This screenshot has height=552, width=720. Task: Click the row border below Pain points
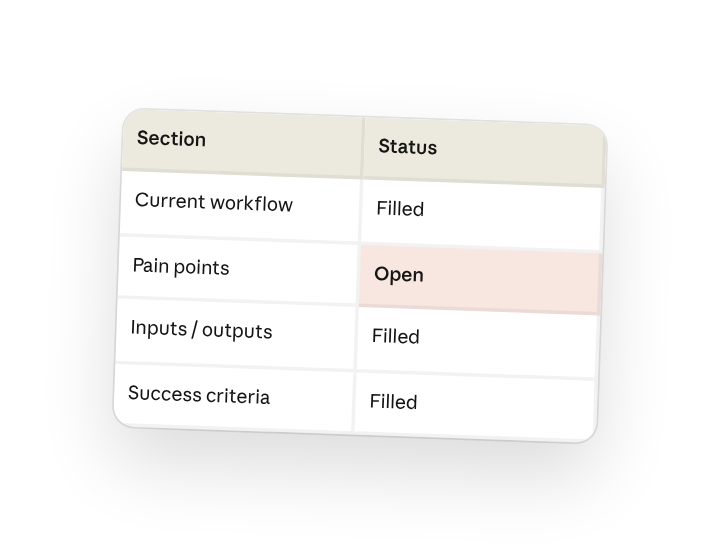tap(236, 301)
